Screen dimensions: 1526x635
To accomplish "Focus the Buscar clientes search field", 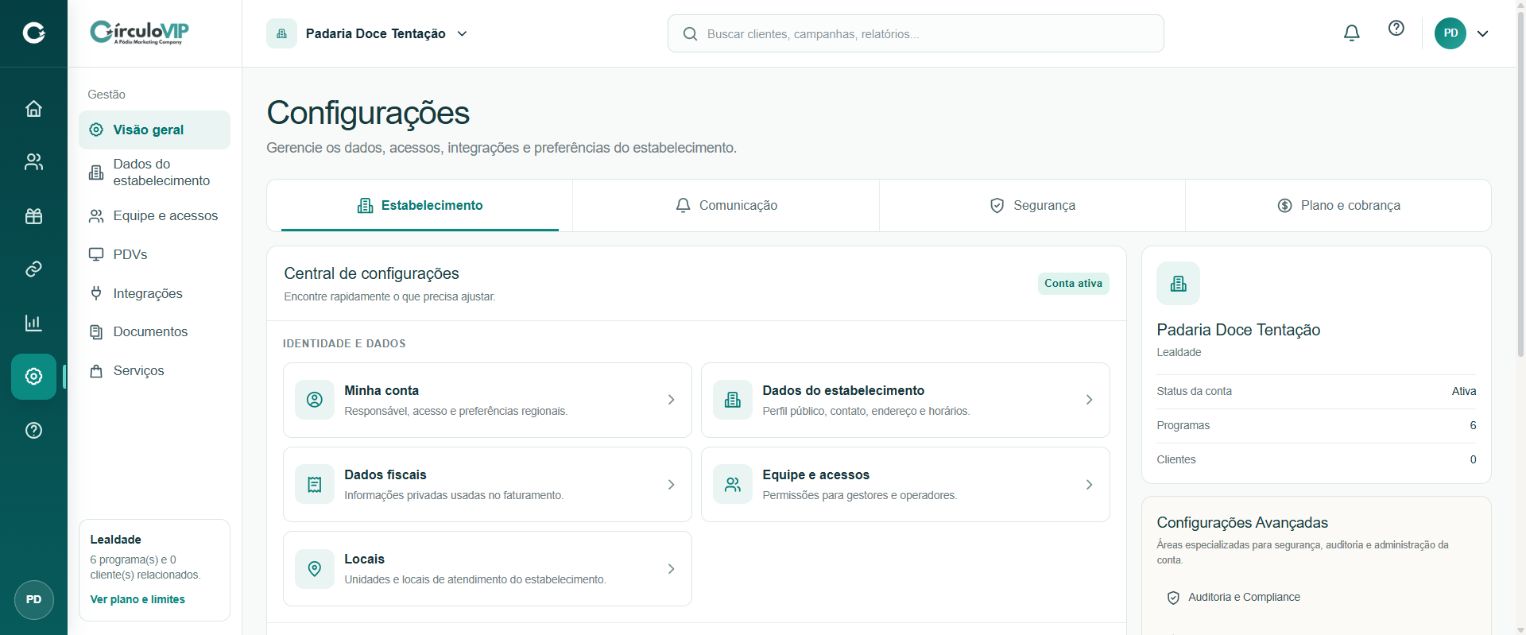I will click(x=915, y=33).
